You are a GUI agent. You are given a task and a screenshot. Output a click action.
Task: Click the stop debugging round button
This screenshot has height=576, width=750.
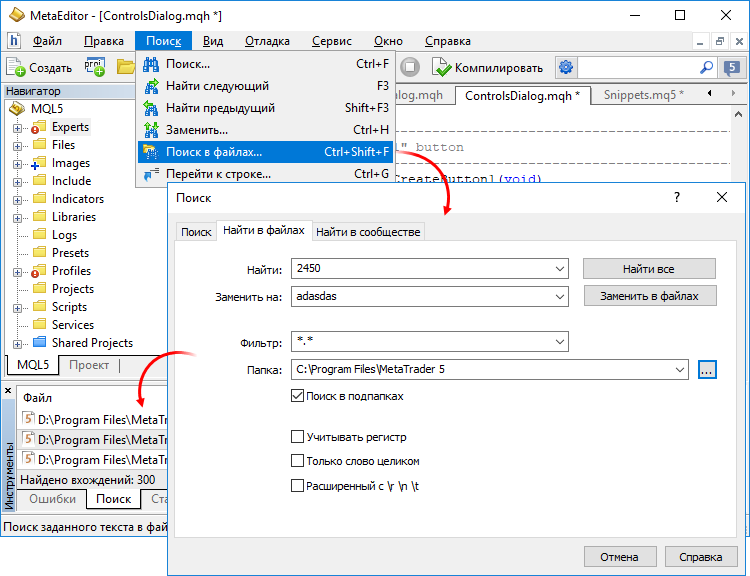pyautogui.click(x=410, y=67)
